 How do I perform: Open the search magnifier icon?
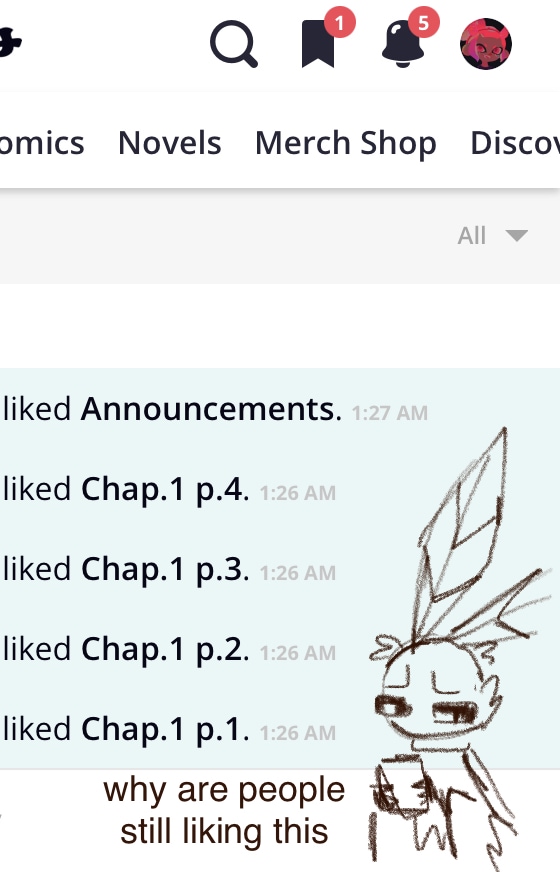tap(234, 44)
